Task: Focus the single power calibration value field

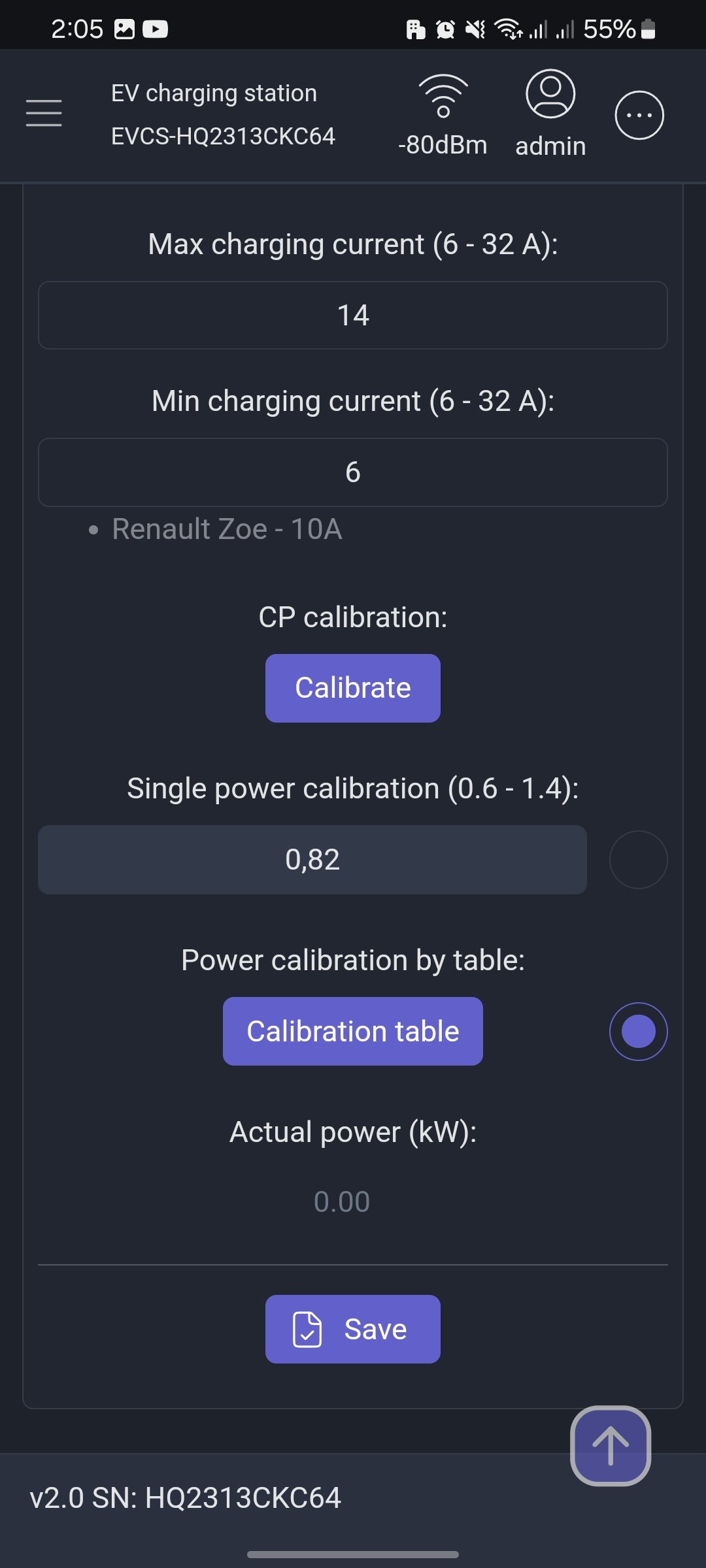Action: [312, 860]
